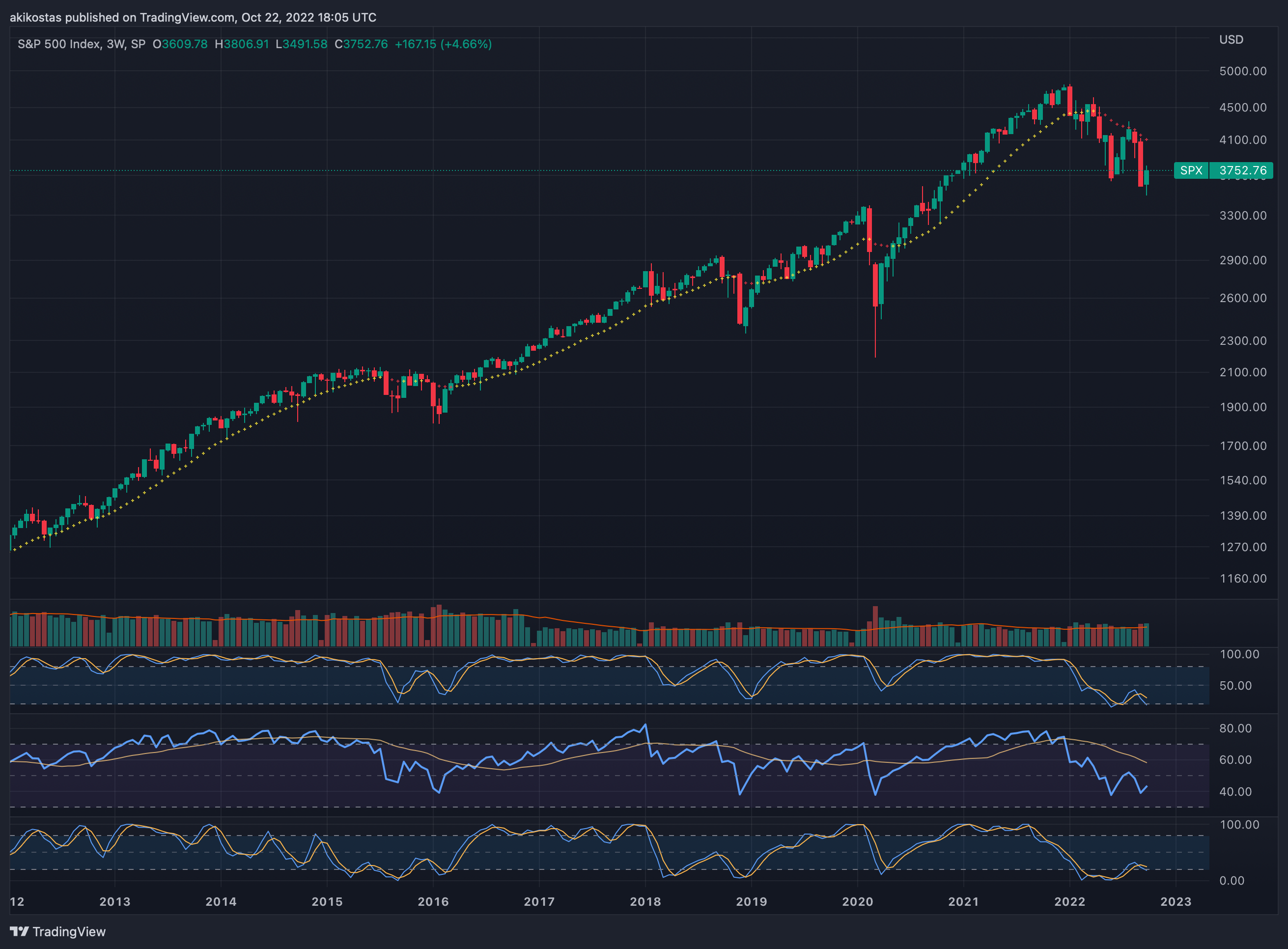Screen dimensions: 1288x949
Task: Click the akikostas published header text
Action: pyautogui.click(x=193, y=17)
